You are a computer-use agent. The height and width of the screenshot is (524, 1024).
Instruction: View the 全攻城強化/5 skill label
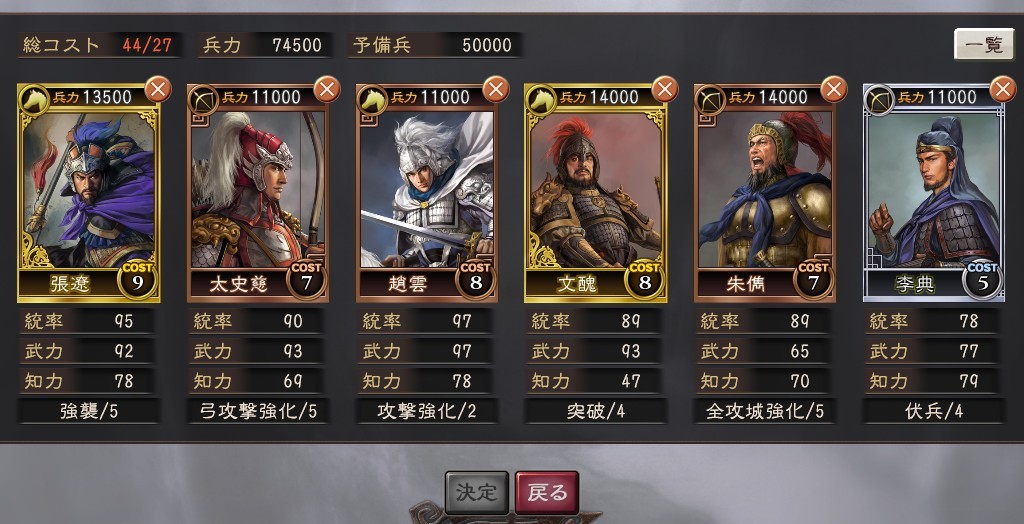click(765, 411)
